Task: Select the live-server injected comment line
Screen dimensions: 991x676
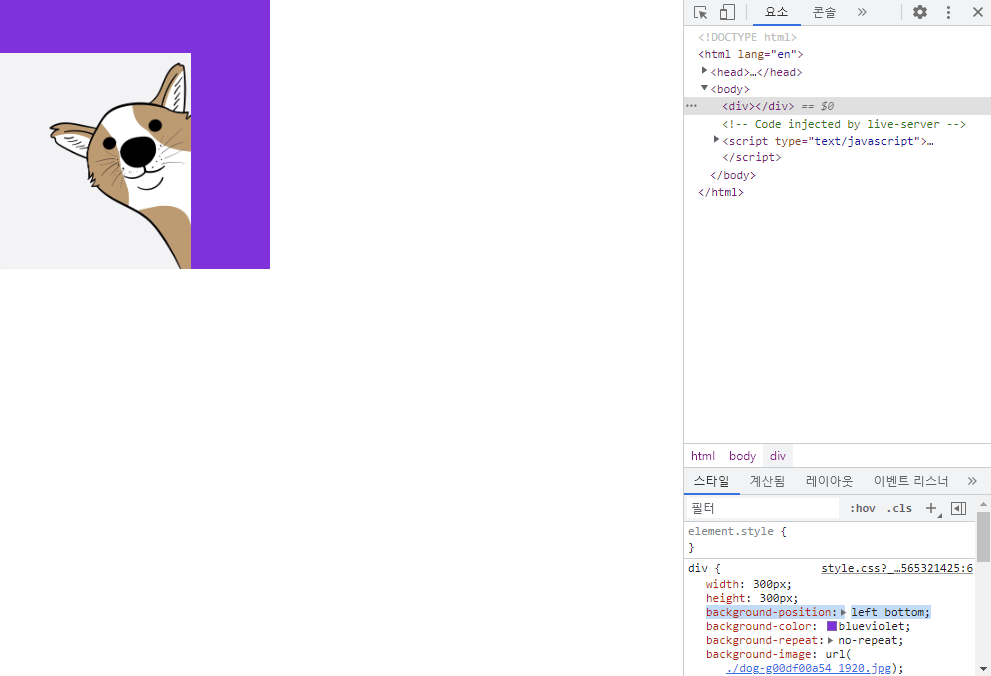Action: [x=844, y=124]
